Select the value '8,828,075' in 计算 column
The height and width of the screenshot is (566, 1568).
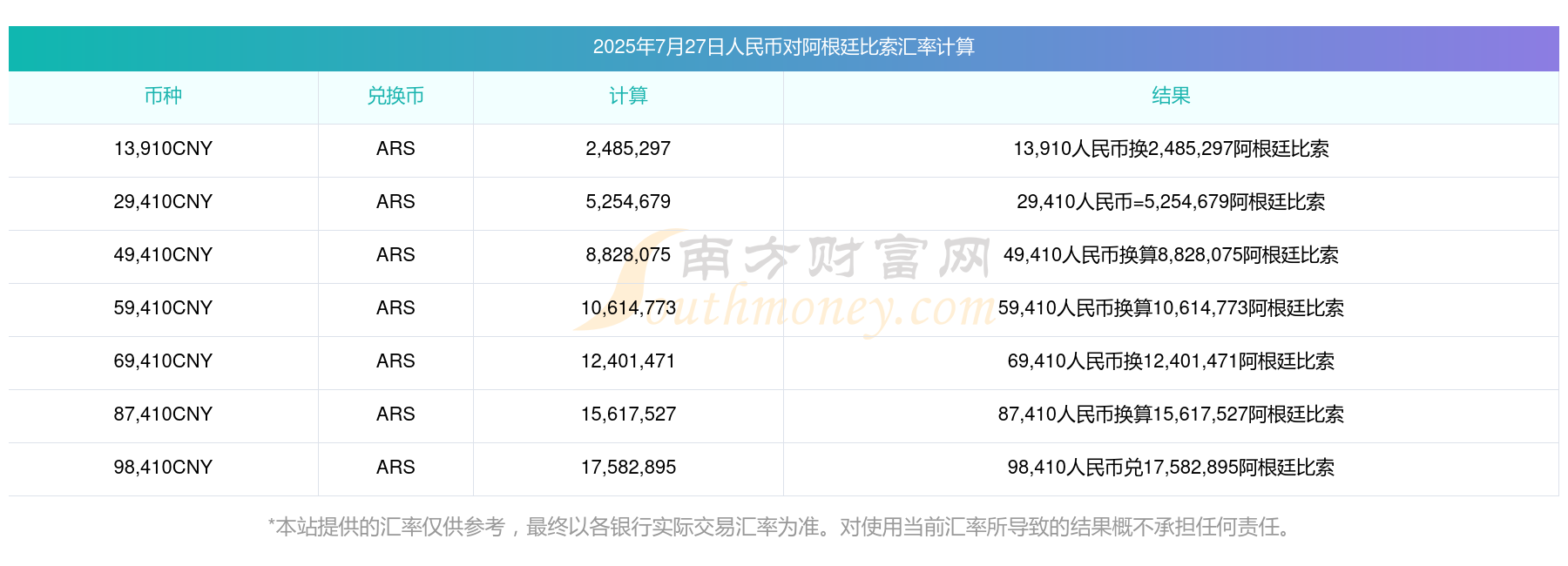pos(628,255)
